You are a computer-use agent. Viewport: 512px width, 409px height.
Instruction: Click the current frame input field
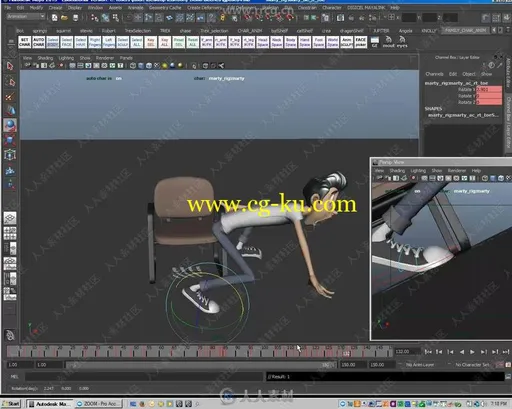click(x=407, y=352)
